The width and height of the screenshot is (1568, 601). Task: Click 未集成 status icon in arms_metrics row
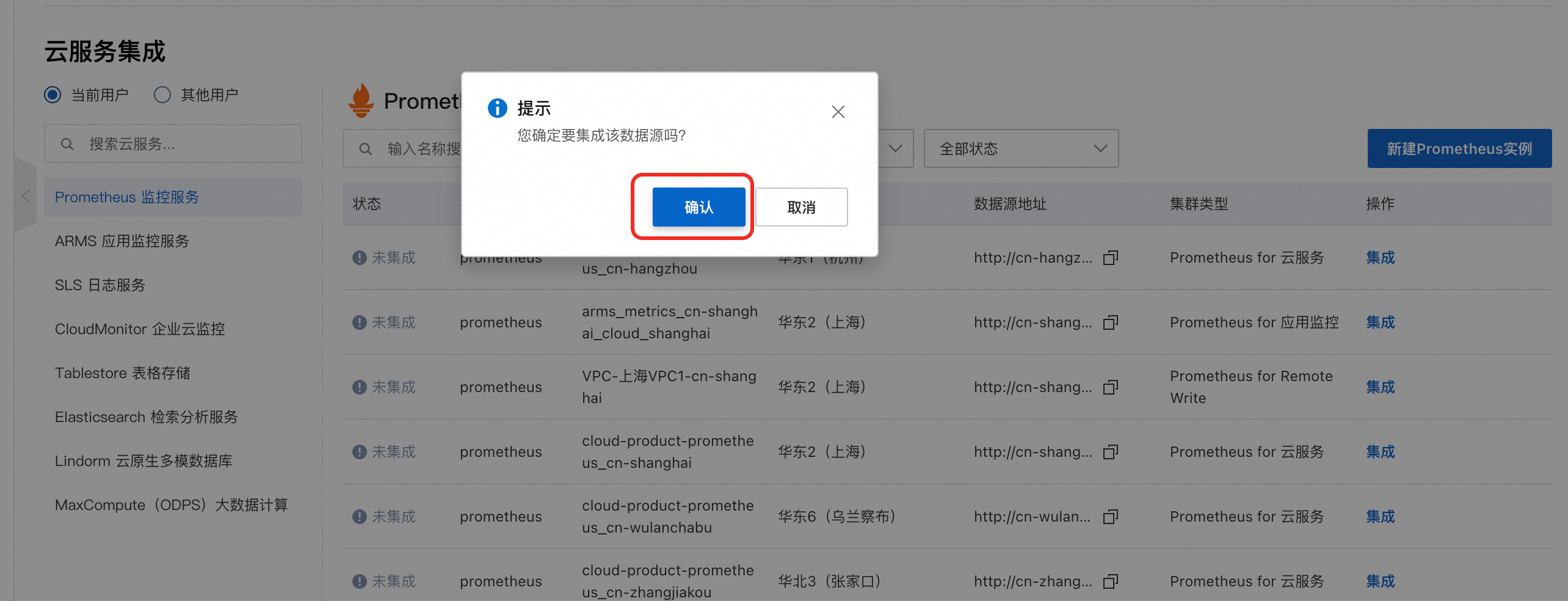coord(360,322)
